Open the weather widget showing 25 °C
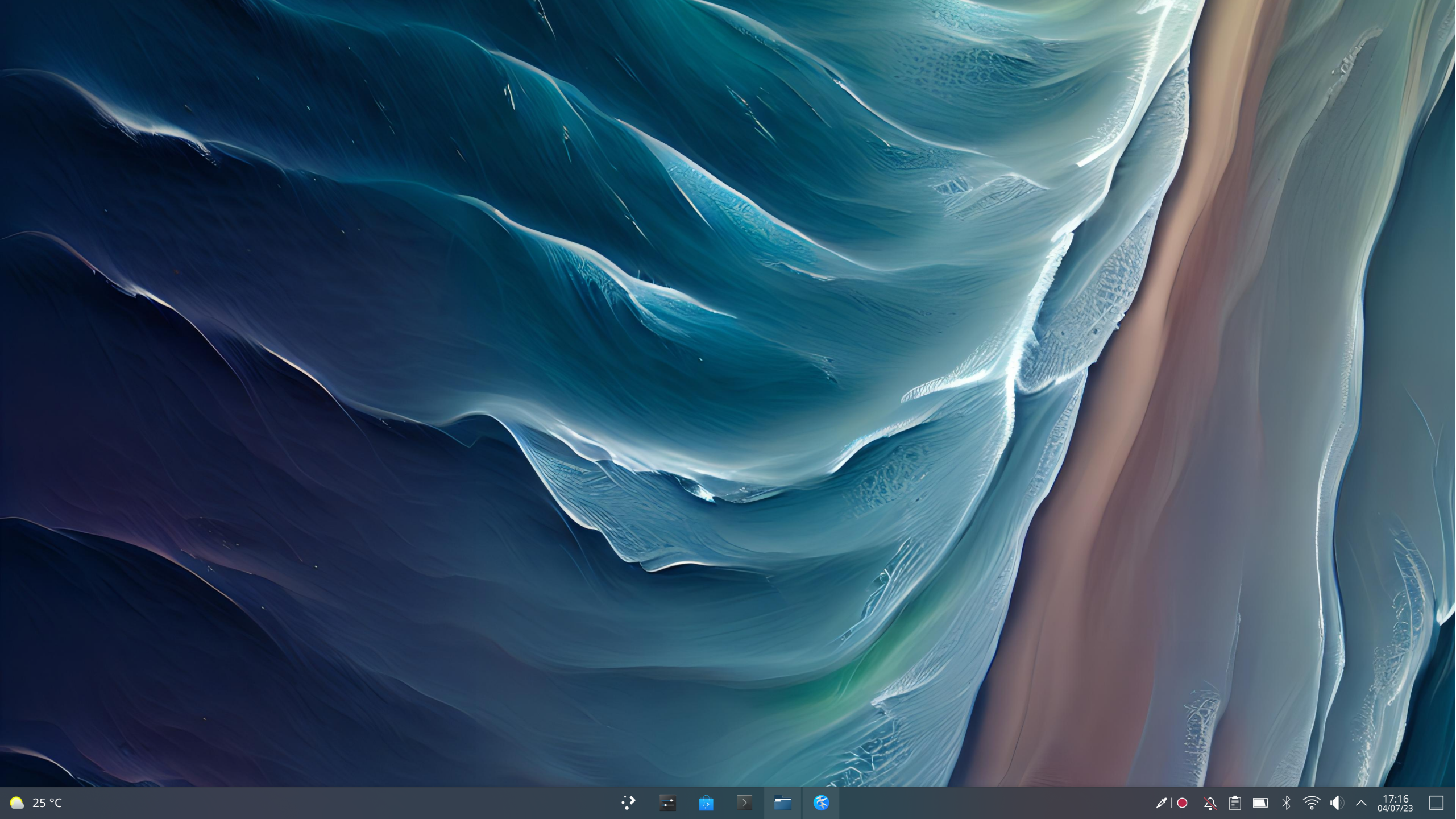Screen dimensions: 1456x819 [x=35, y=803]
